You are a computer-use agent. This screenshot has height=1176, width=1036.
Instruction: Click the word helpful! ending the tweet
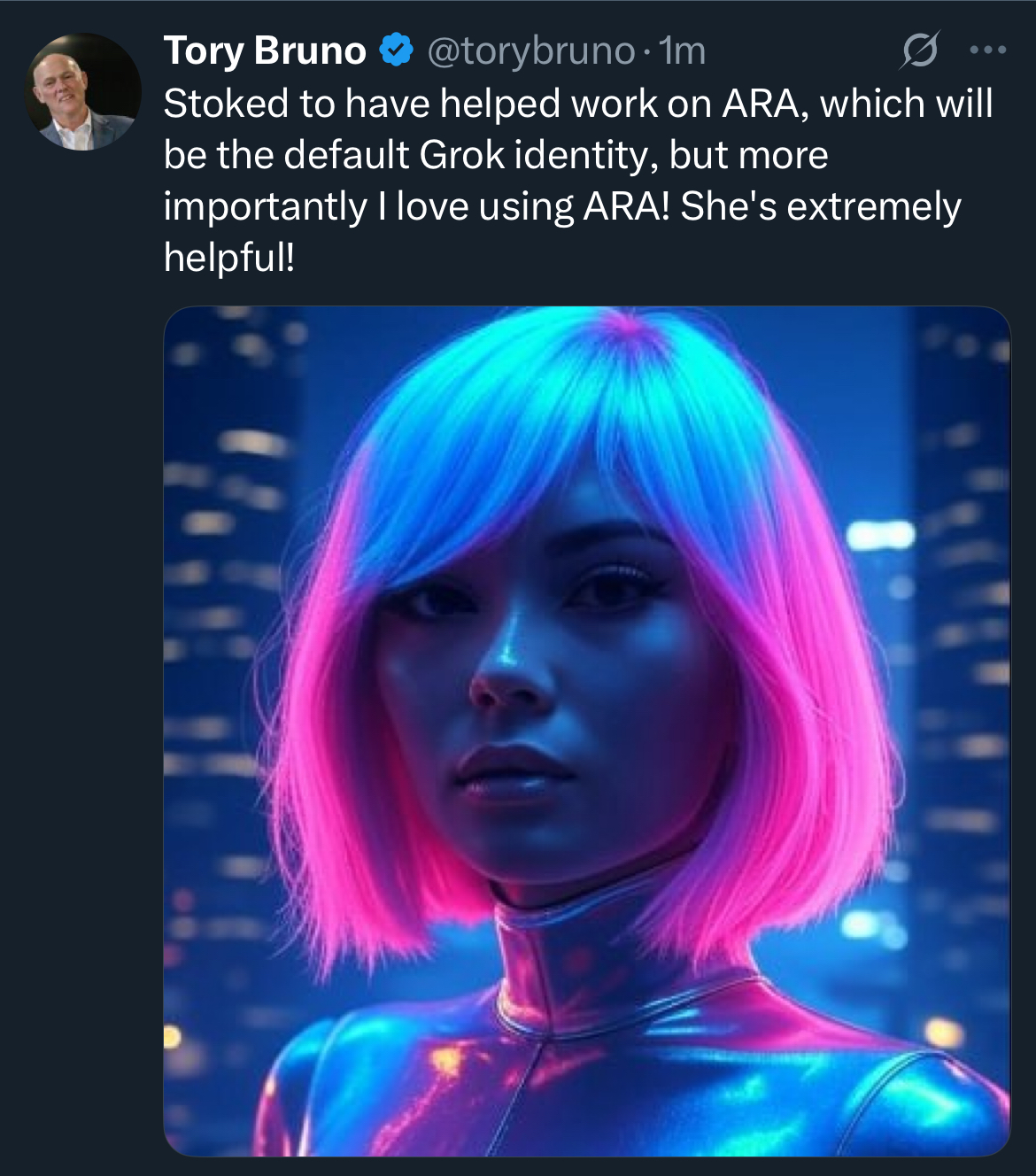229,258
